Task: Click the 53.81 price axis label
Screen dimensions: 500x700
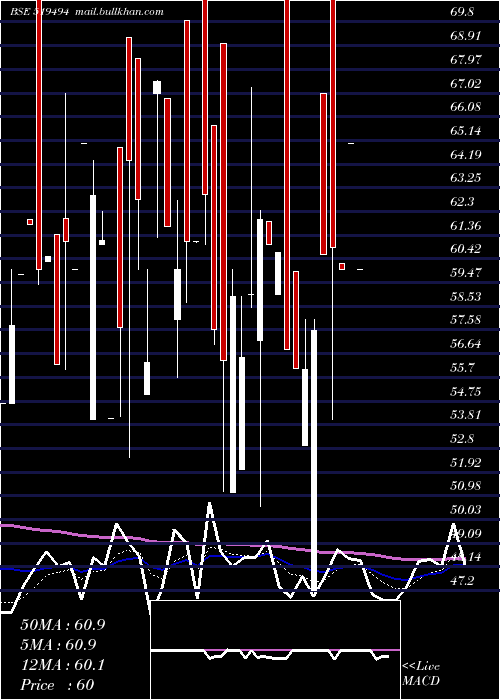Action: point(466,415)
